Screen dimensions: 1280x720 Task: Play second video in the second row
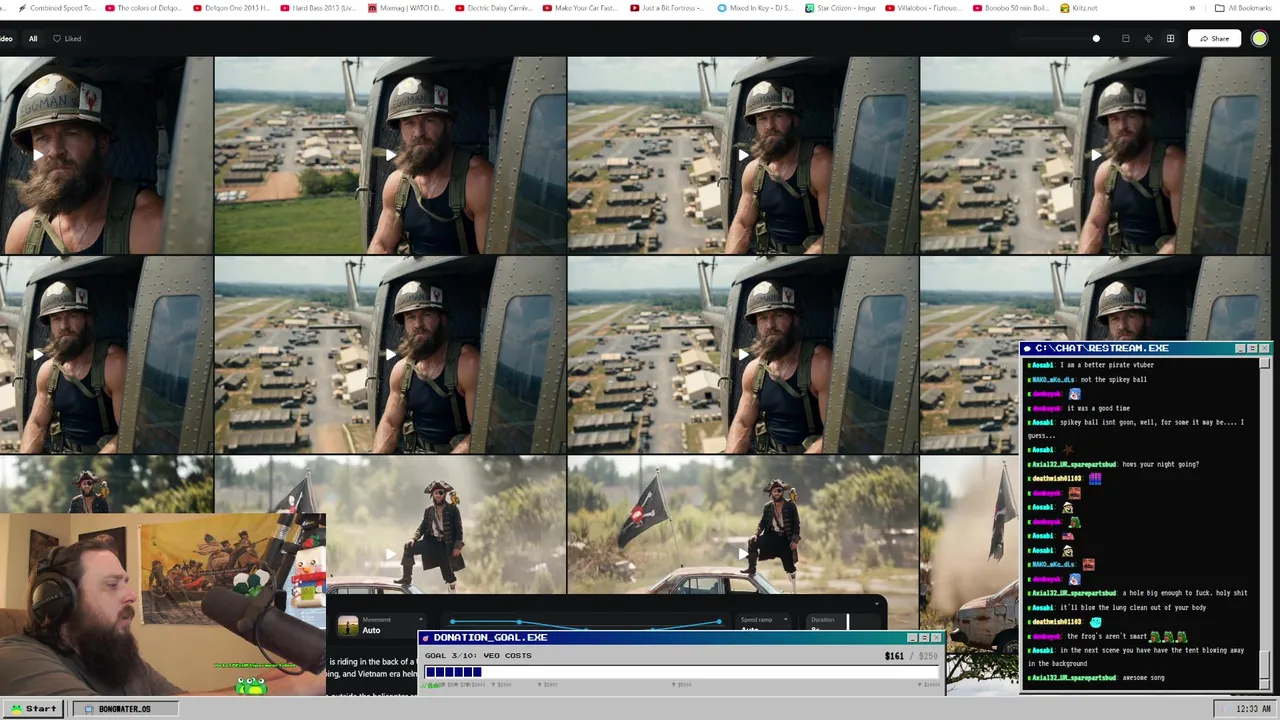coord(390,354)
